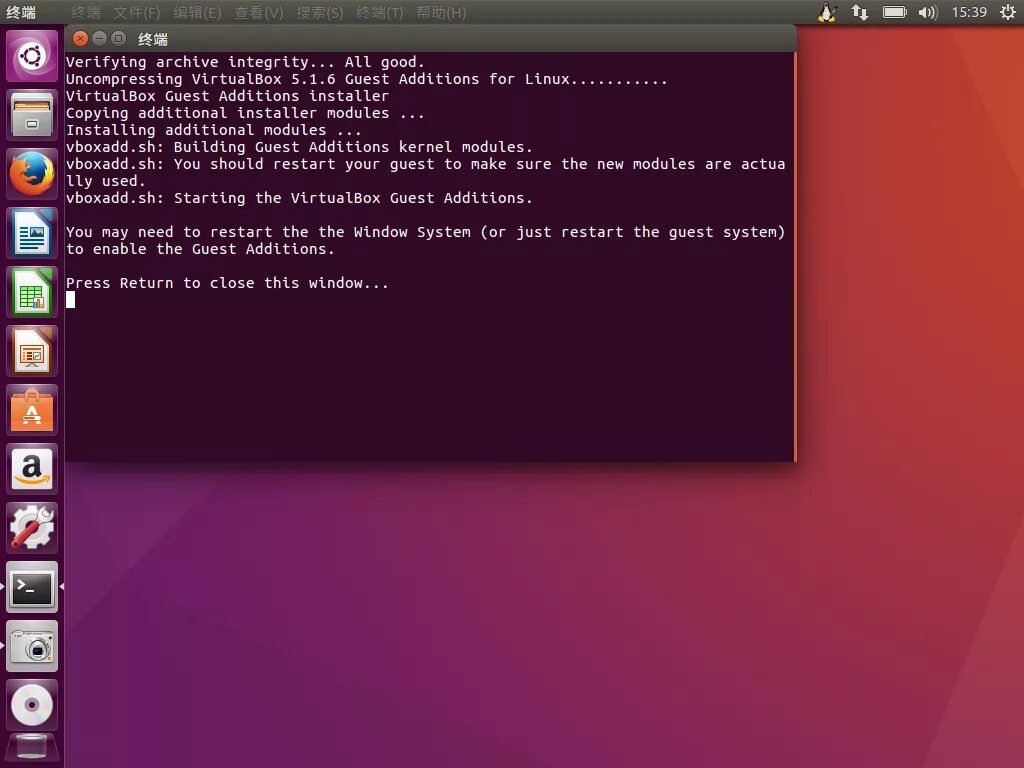Open the session gear menu
Viewport: 1024px width, 768px height.
(x=1008, y=12)
